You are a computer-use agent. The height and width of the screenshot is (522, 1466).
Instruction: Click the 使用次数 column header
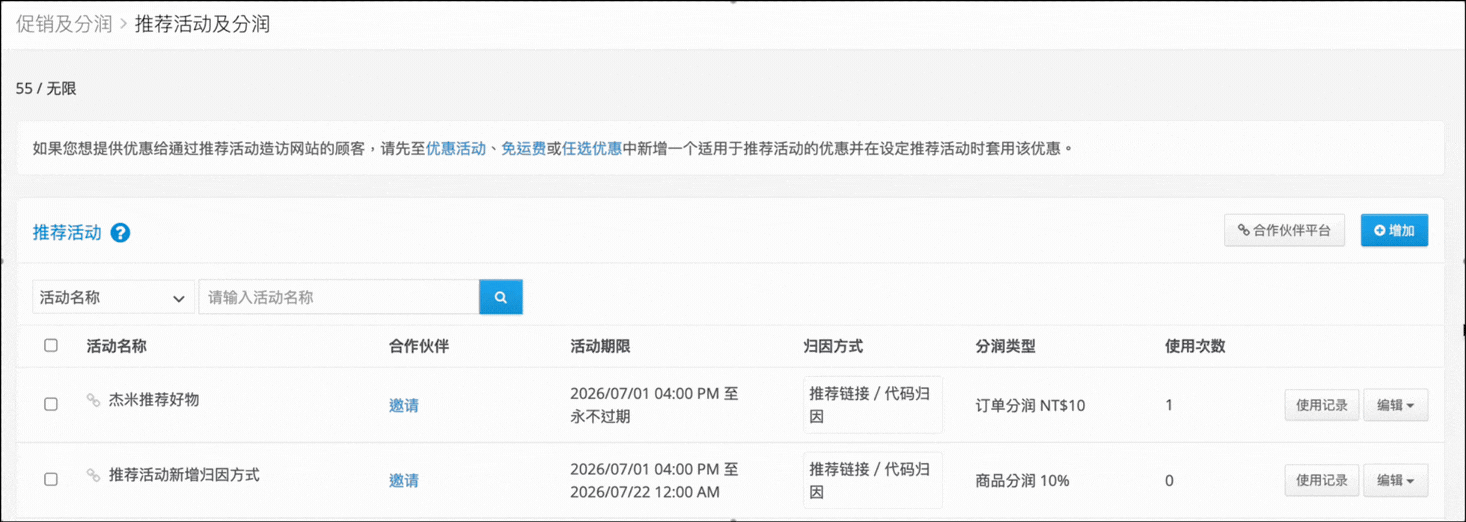[x=1195, y=346]
